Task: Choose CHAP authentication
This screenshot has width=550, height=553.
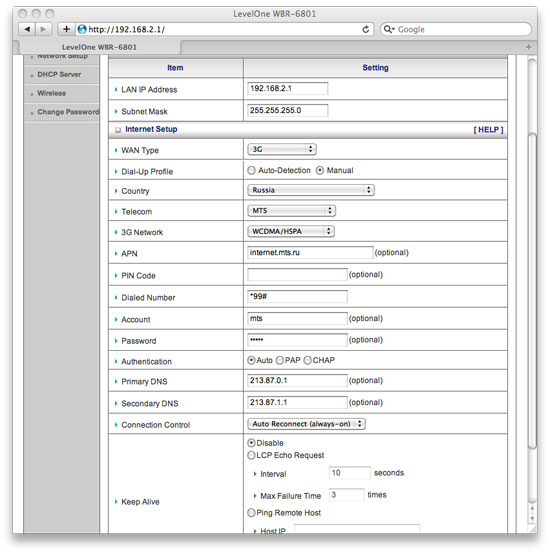Action: click(x=308, y=360)
